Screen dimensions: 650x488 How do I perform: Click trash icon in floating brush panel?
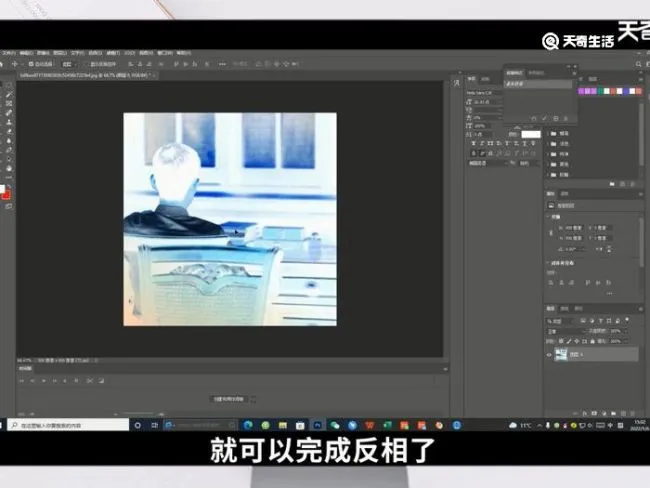(566, 119)
